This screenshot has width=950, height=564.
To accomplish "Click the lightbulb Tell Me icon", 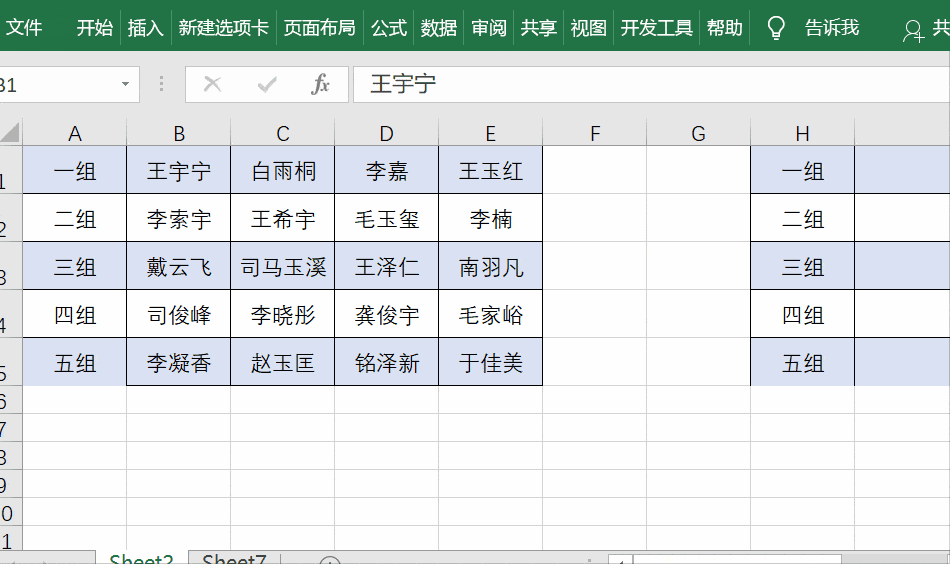I will click(x=776, y=28).
